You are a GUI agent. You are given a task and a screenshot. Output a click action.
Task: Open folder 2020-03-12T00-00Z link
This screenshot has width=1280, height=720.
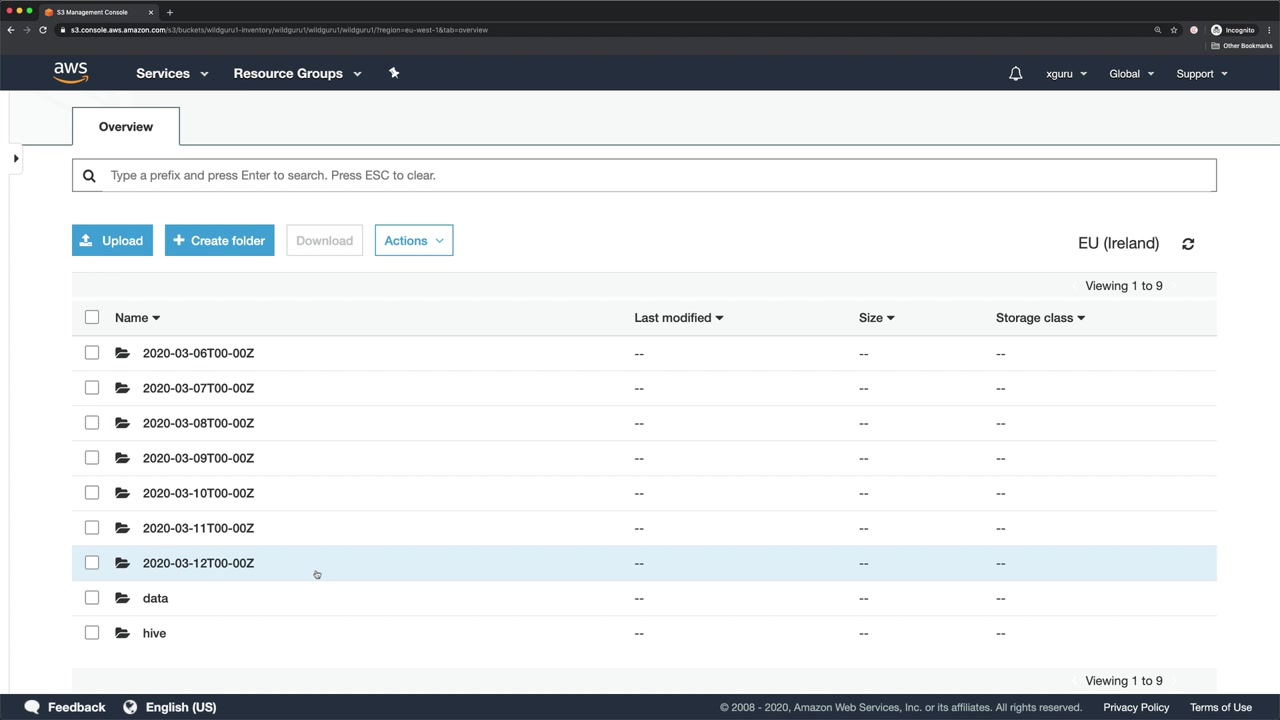198,563
